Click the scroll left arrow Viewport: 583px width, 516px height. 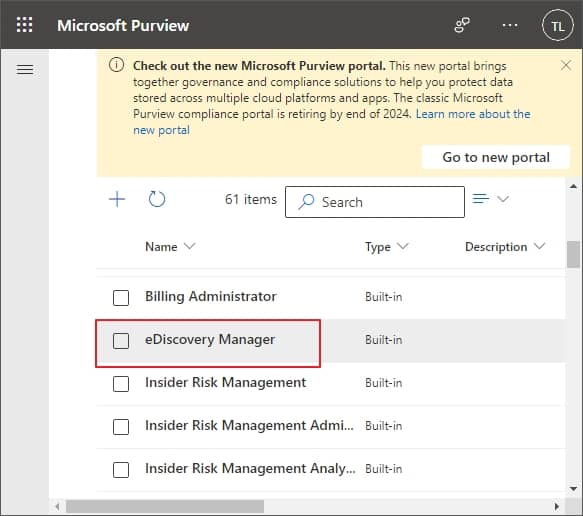click(x=57, y=506)
